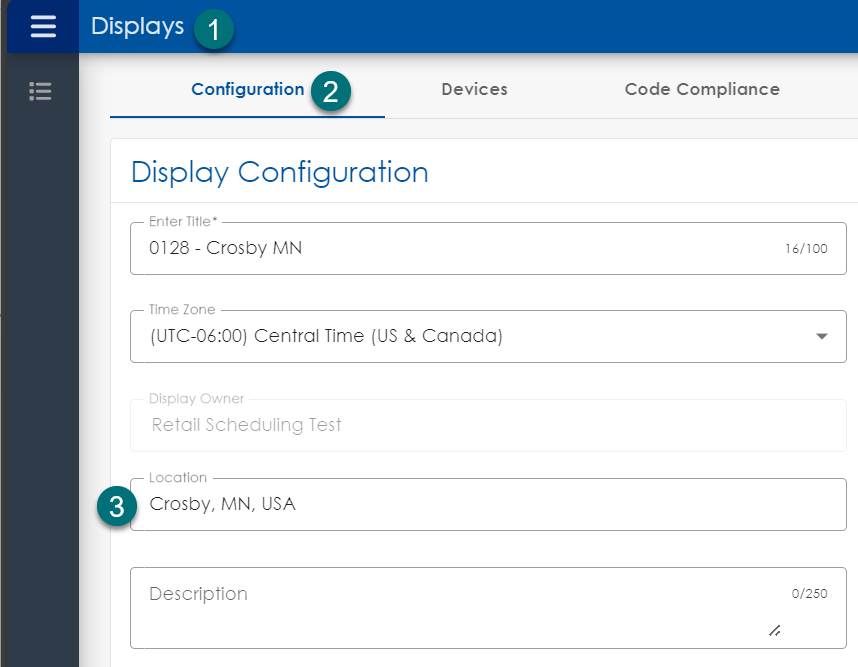The width and height of the screenshot is (858, 667).
Task: Open the hamburger navigation menu
Action: click(x=41, y=26)
